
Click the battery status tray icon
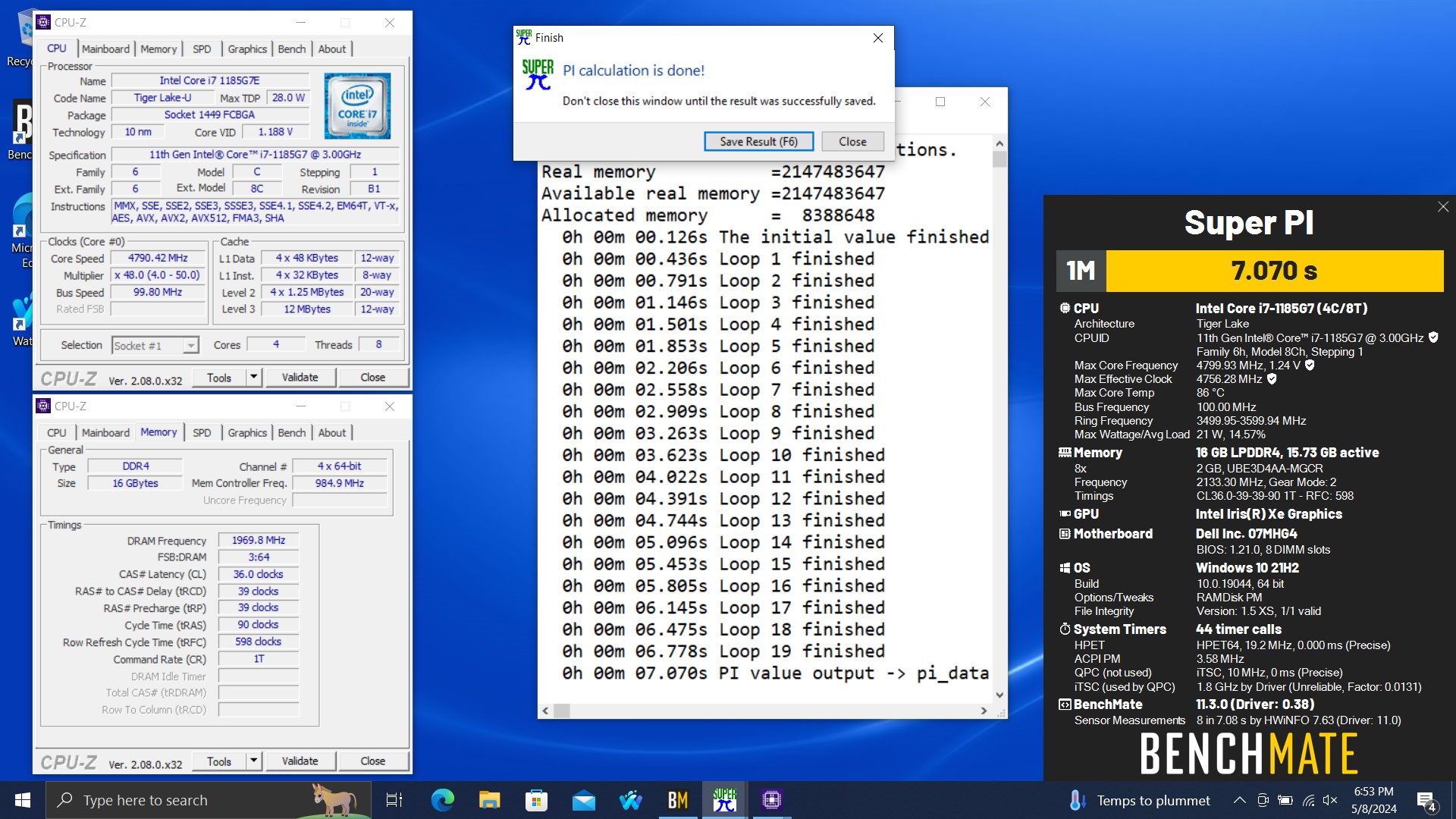coord(1285,800)
